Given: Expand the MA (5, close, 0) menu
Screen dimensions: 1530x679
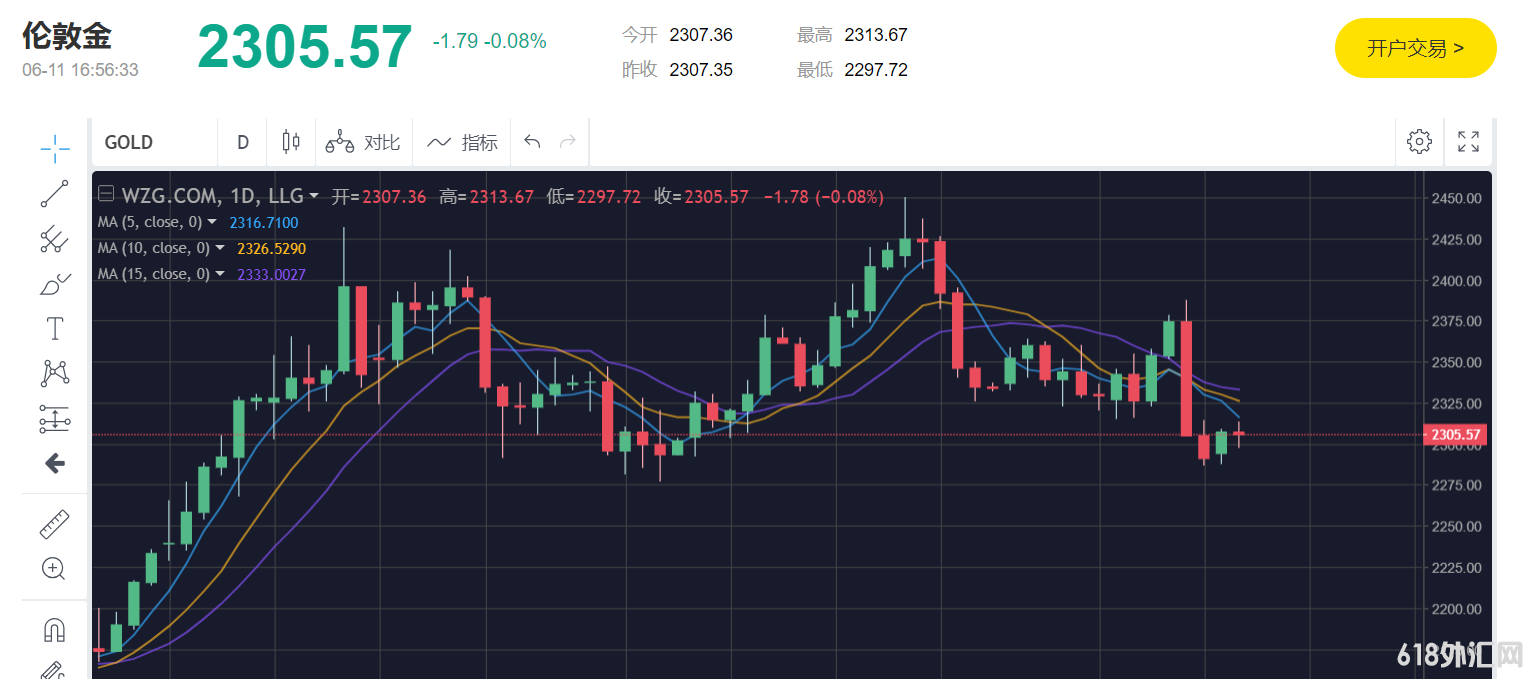Looking at the screenshot, I should (x=220, y=223).
